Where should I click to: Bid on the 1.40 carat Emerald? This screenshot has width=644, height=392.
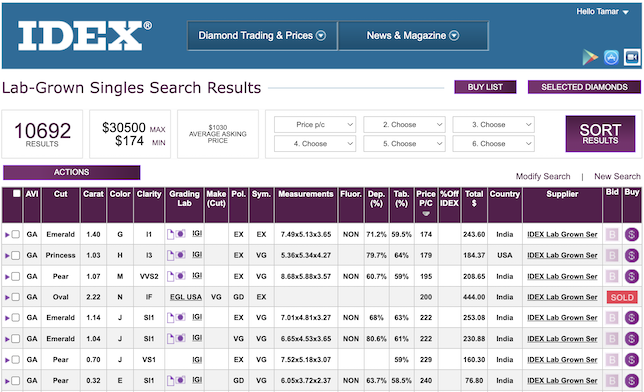tap(612, 234)
